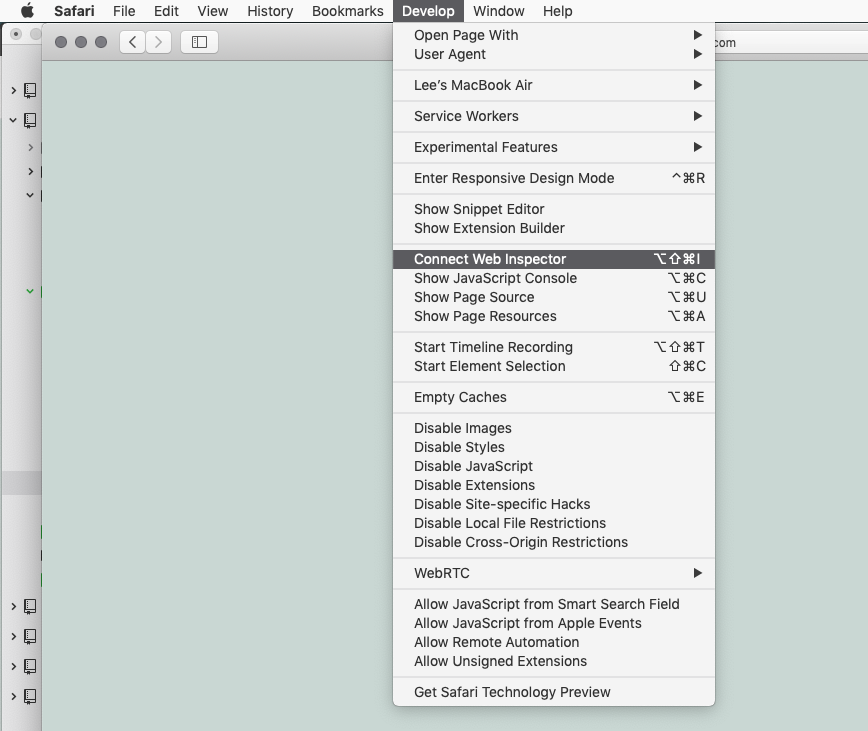This screenshot has height=731, width=868.
Task: Click the back navigation arrow
Action: pos(131,42)
